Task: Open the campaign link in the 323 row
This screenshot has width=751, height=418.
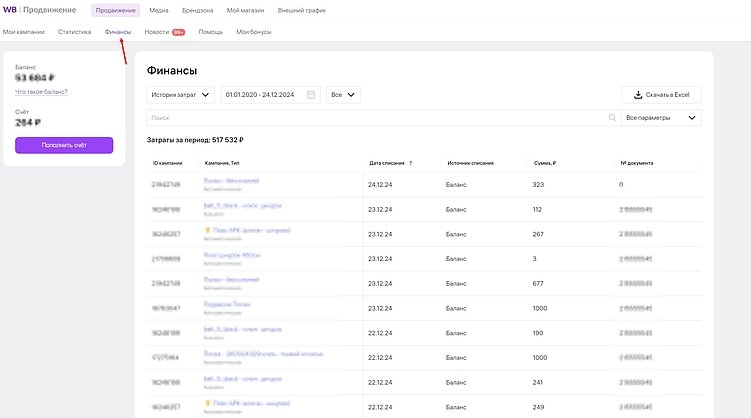Action: tap(231, 181)
